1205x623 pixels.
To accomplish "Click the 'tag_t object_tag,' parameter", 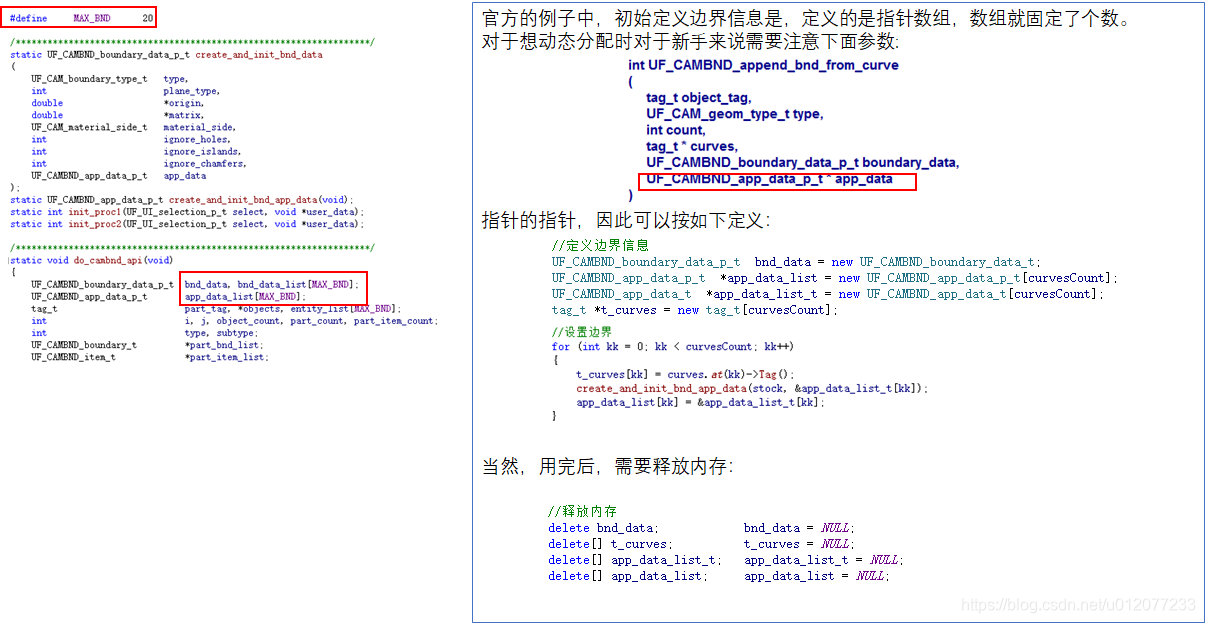I will [698, 98].
